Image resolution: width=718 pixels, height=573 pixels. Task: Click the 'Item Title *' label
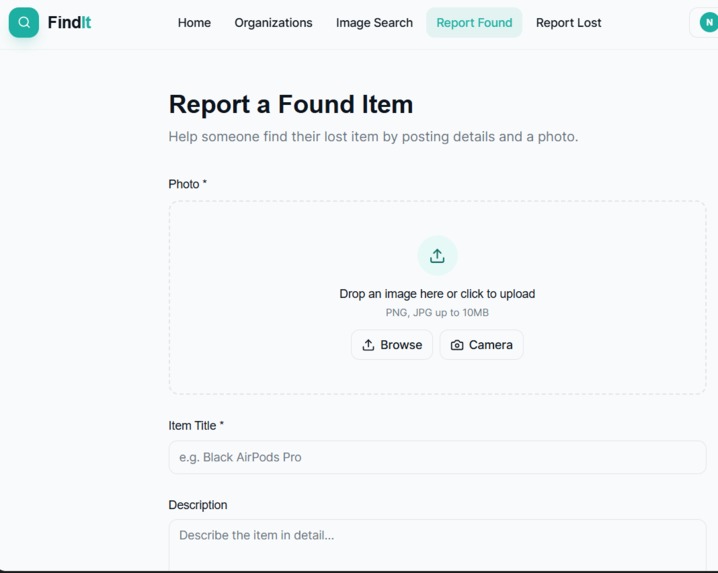196,426
